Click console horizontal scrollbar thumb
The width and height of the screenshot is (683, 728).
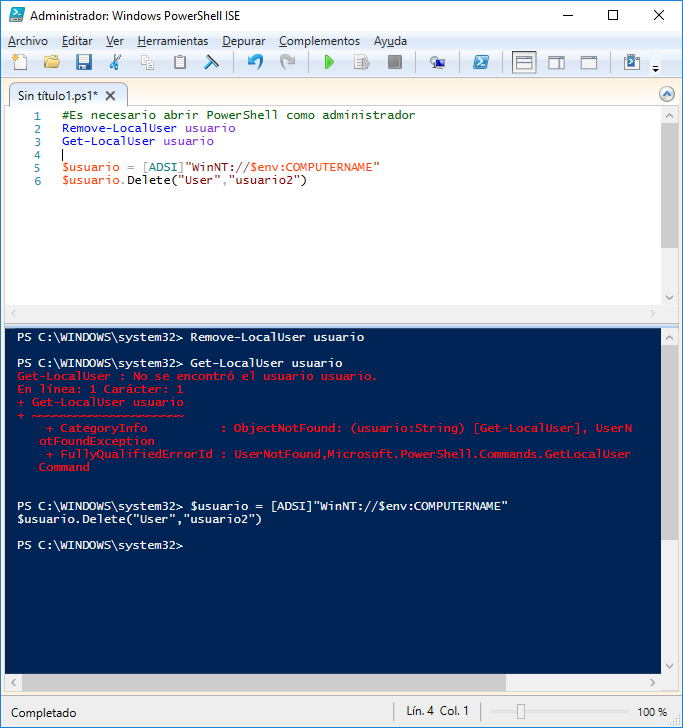pos(264,682)
